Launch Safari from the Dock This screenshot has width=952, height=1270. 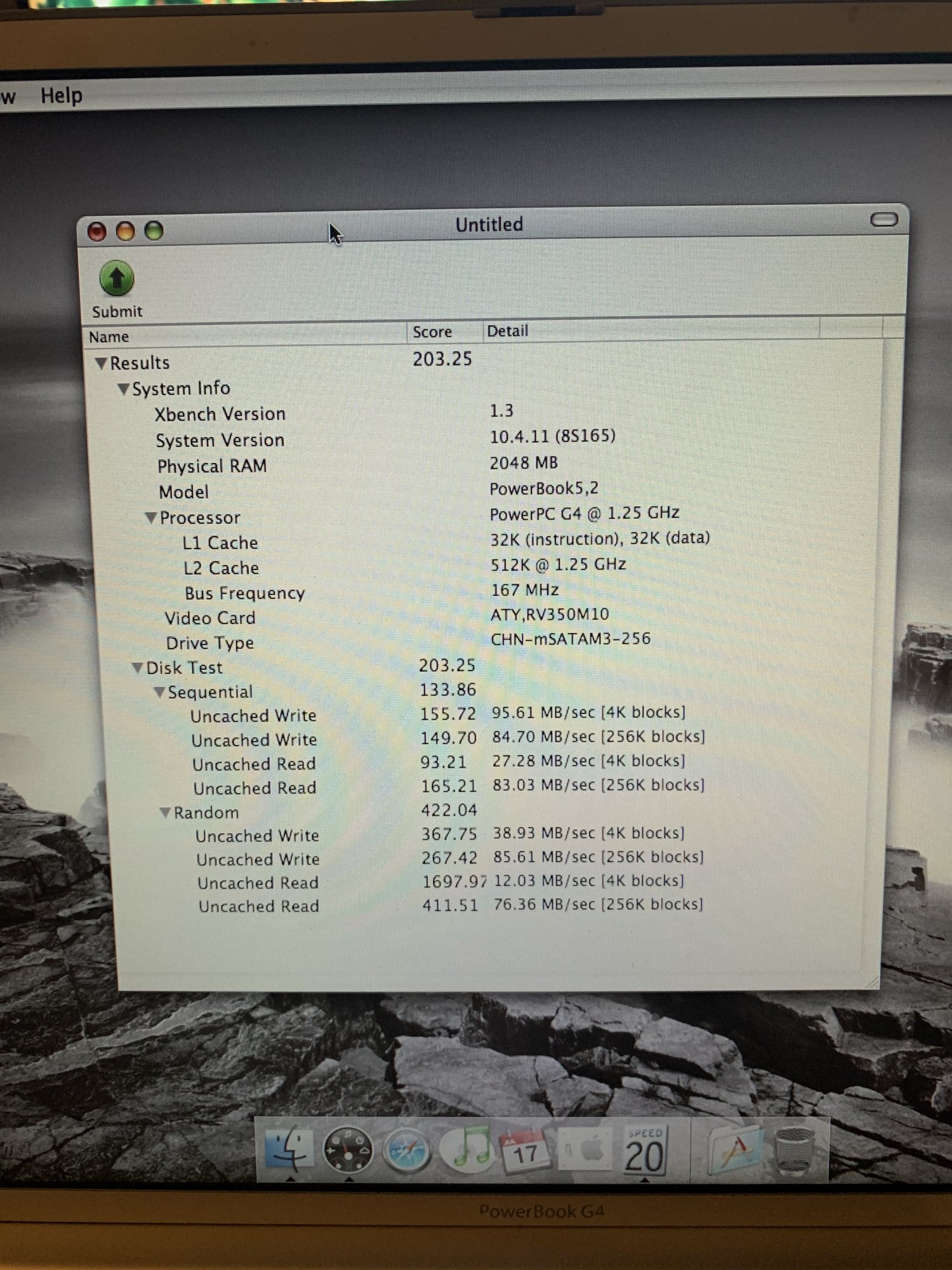click(x=407, y=1151)
